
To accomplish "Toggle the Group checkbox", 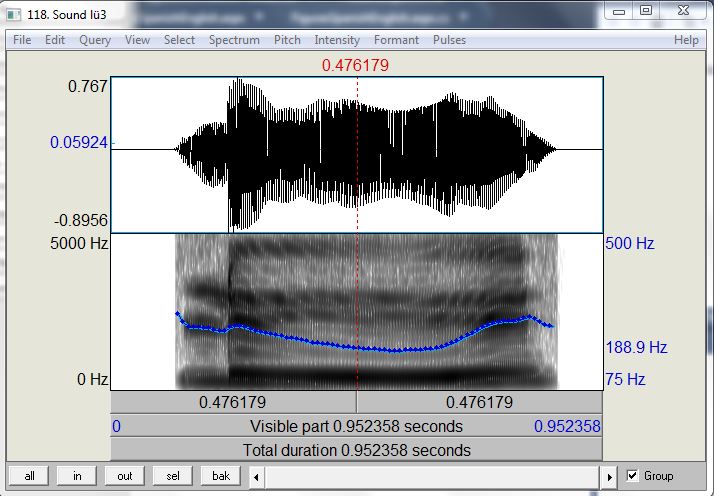I will pyautogui.click(x=632, y=476).
